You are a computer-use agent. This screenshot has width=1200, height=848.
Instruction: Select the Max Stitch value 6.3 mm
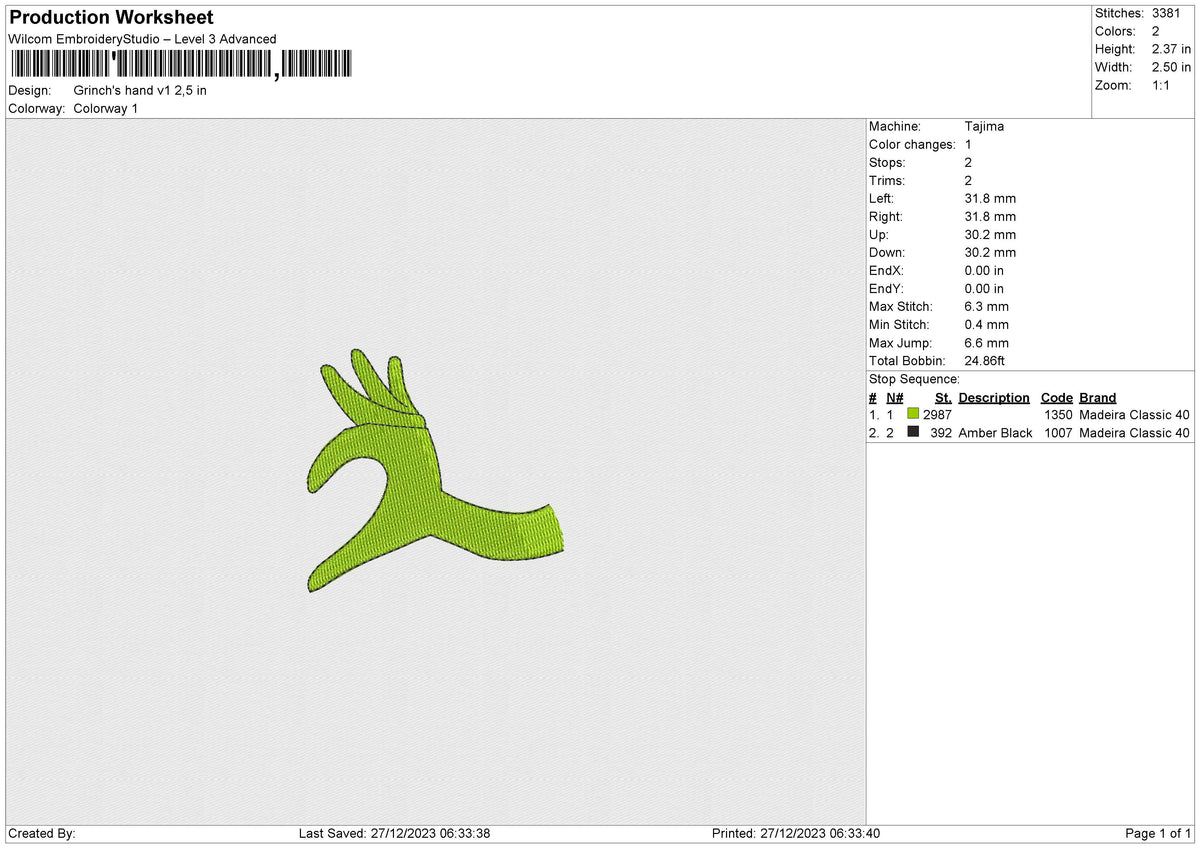[987, 306]
